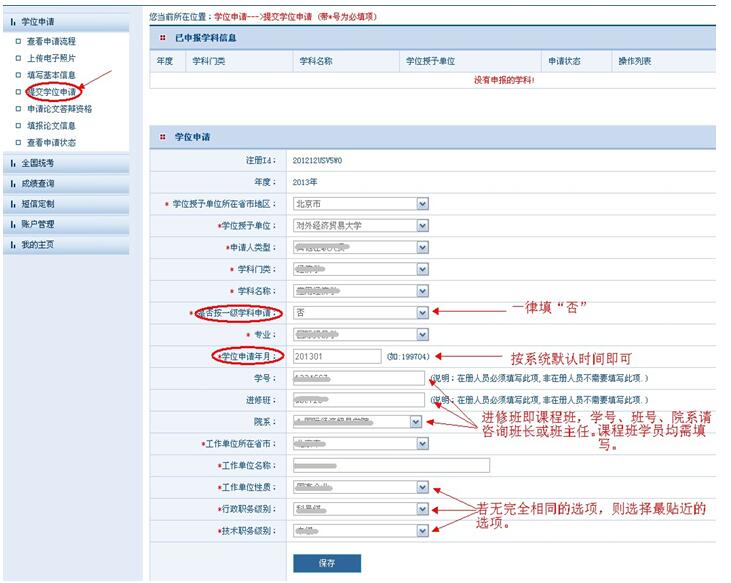731x583 pixels.
Task: Open the 是否按一级学科申请 dropdown
Action: (361, 313)
